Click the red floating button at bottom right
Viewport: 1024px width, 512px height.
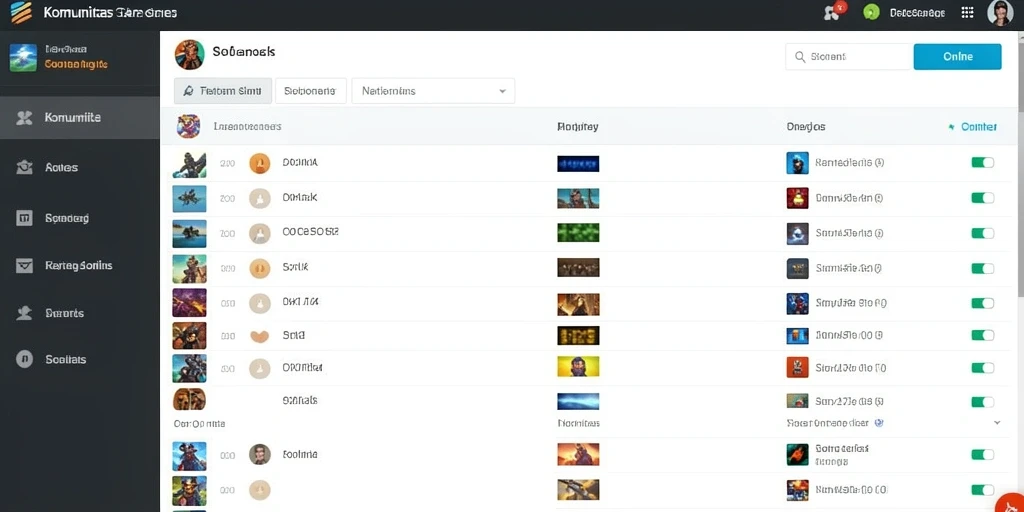pos(1011,503)
